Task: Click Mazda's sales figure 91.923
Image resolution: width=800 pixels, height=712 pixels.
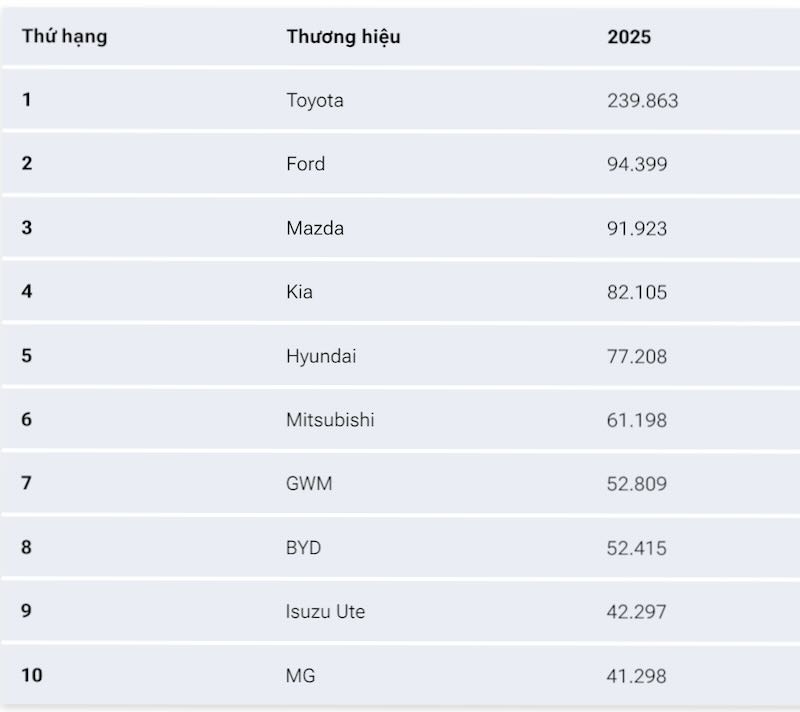Action: point(637,228)
